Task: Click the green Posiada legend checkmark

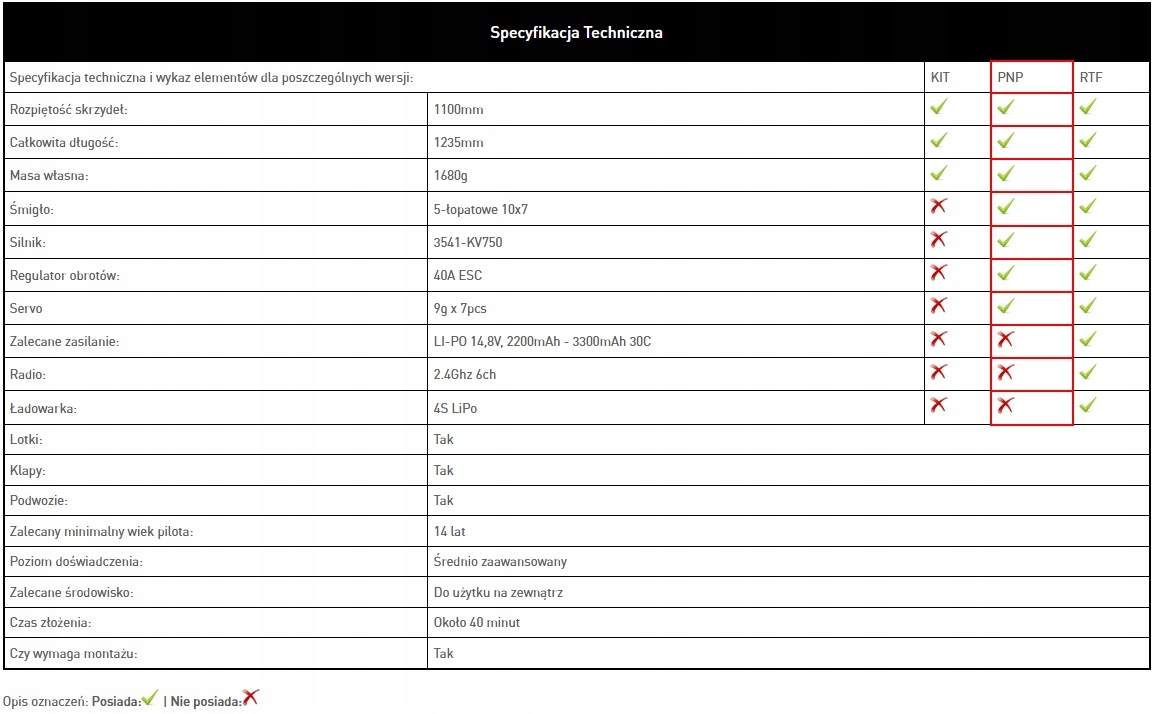Action: (x=150, y=699)
